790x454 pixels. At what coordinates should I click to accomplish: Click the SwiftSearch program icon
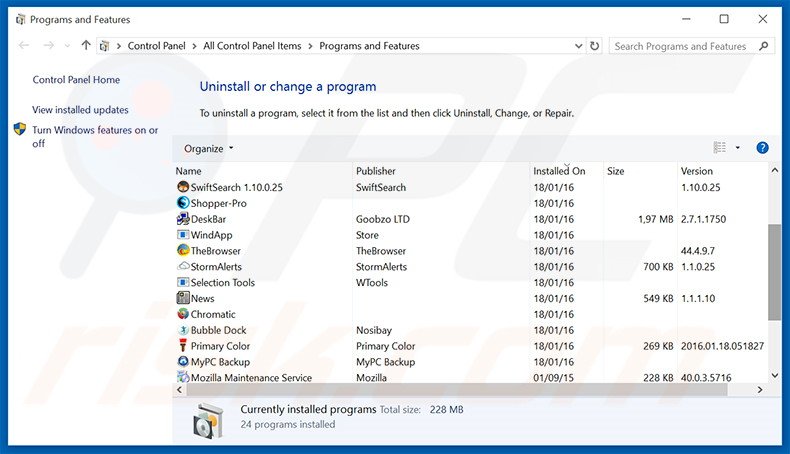tap(183, 187)
